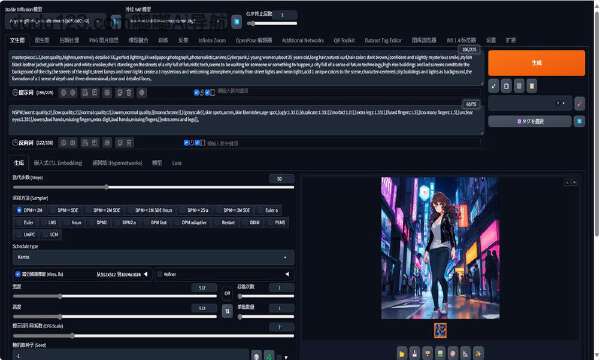Click the generated image thumbnail below the preview
The height and width of the screenshot is (360, 600).
pos(440,331)
